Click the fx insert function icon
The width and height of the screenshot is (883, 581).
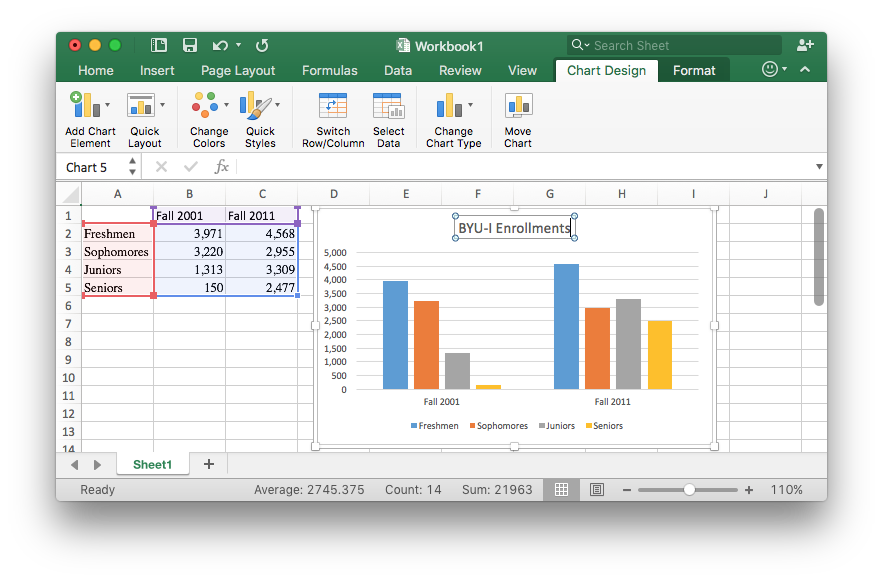point(221,167)
